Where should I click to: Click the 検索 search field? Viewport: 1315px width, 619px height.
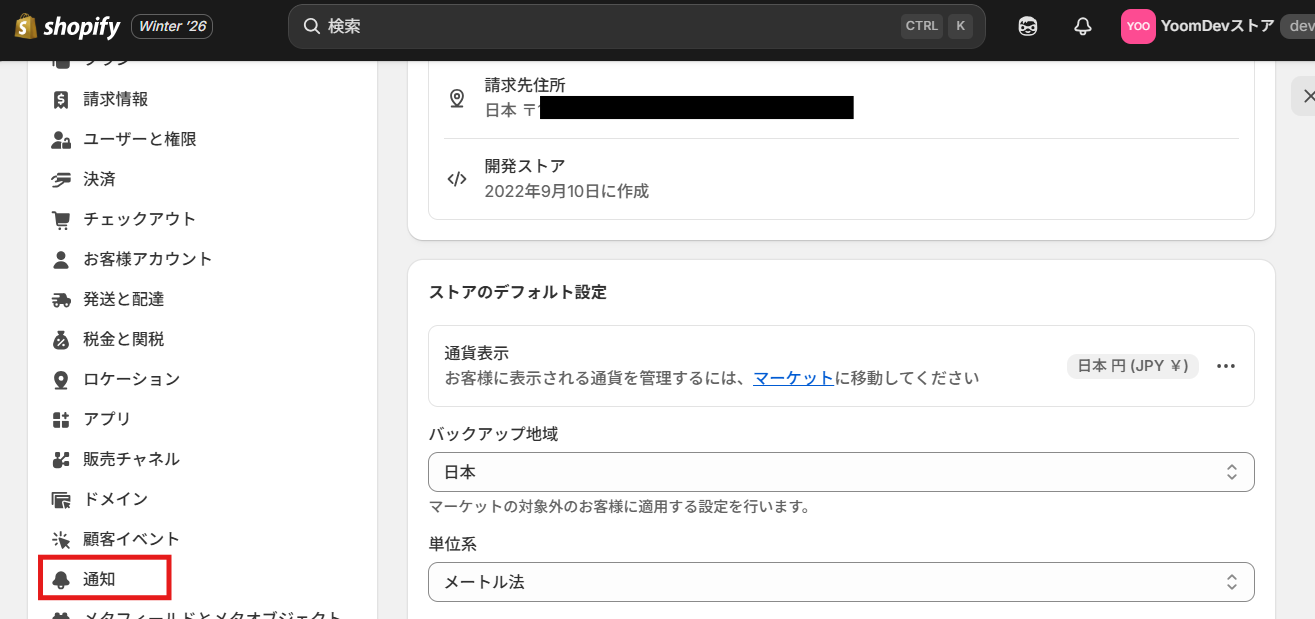(x=600, y=27)
